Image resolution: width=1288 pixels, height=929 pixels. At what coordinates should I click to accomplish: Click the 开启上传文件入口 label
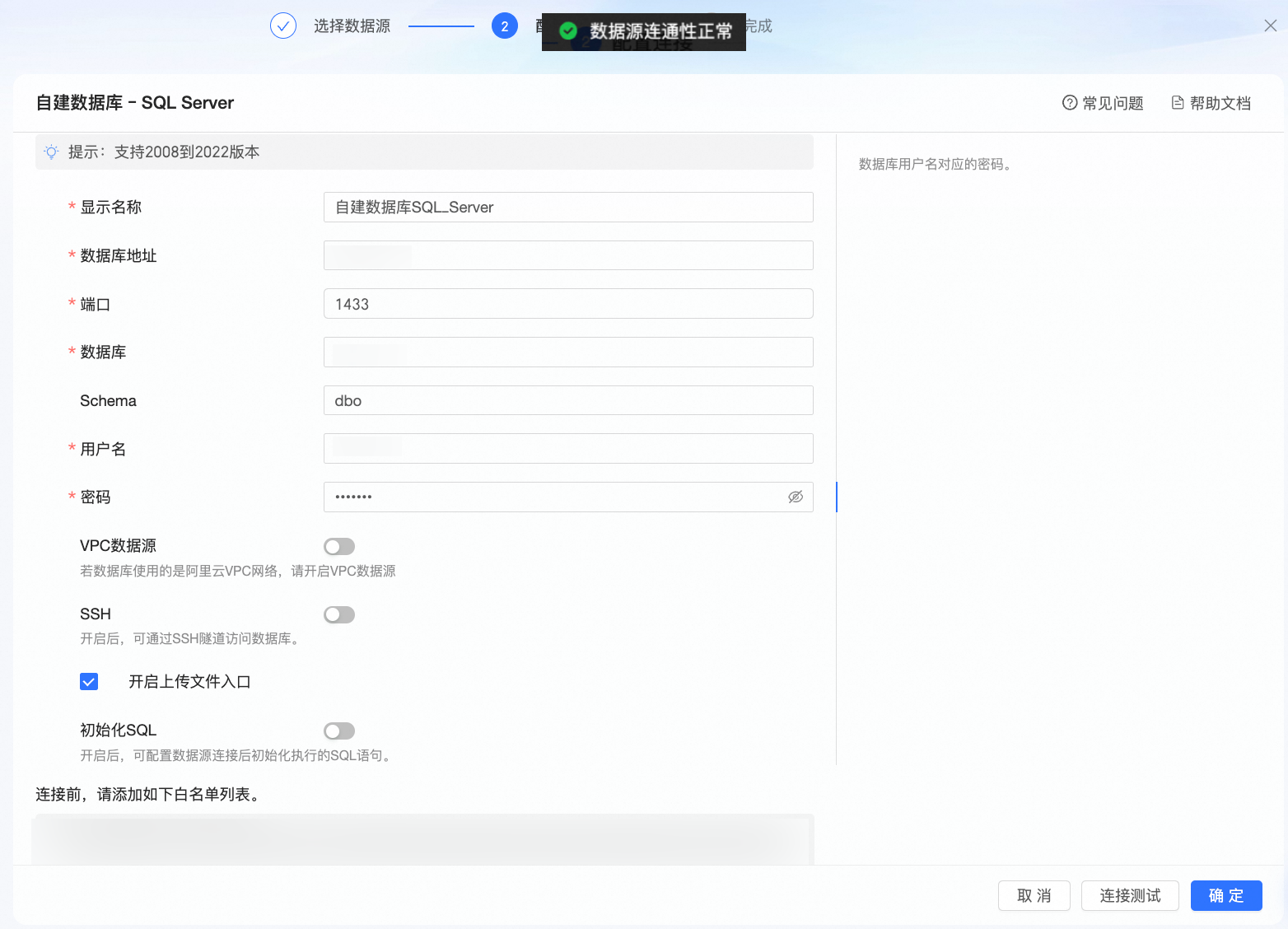[190, 682]
